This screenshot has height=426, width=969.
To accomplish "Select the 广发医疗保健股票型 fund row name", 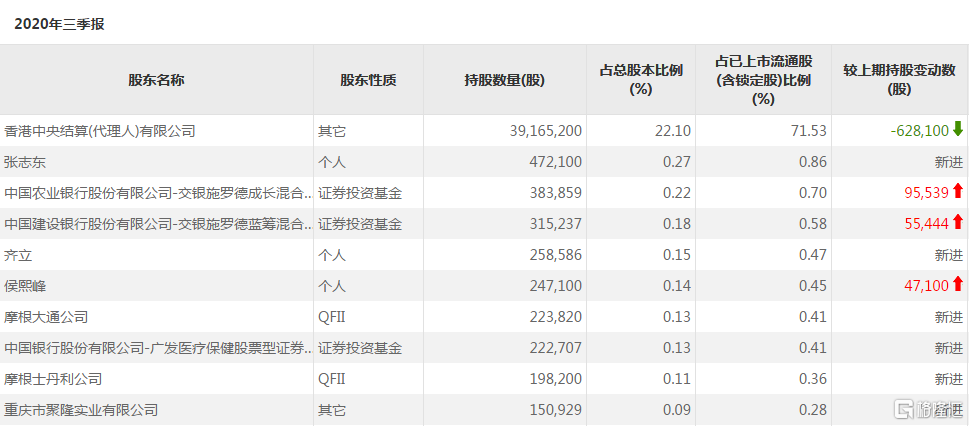I will (157, 348).
